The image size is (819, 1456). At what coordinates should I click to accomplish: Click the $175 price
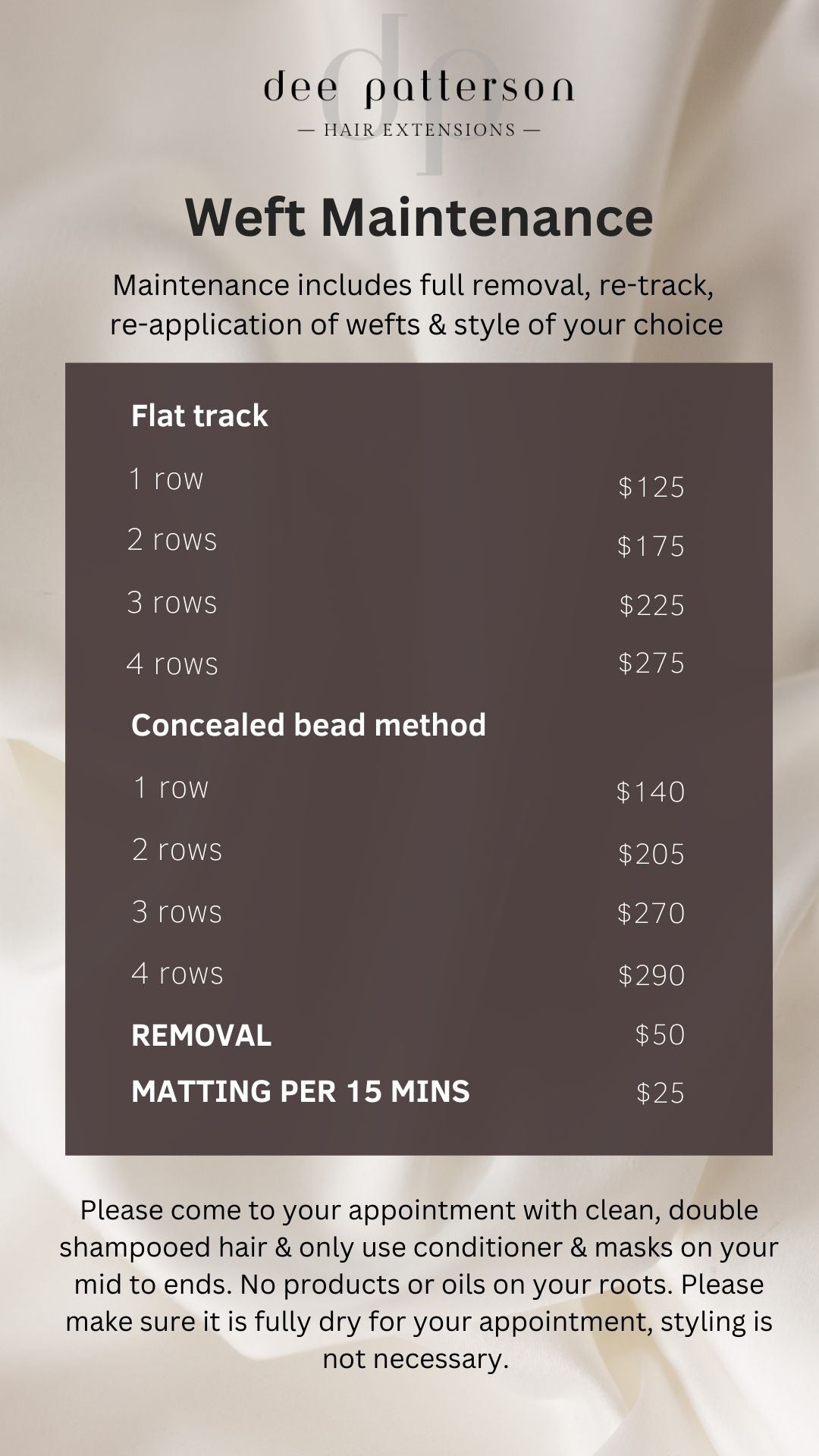(x=651, y=546)
